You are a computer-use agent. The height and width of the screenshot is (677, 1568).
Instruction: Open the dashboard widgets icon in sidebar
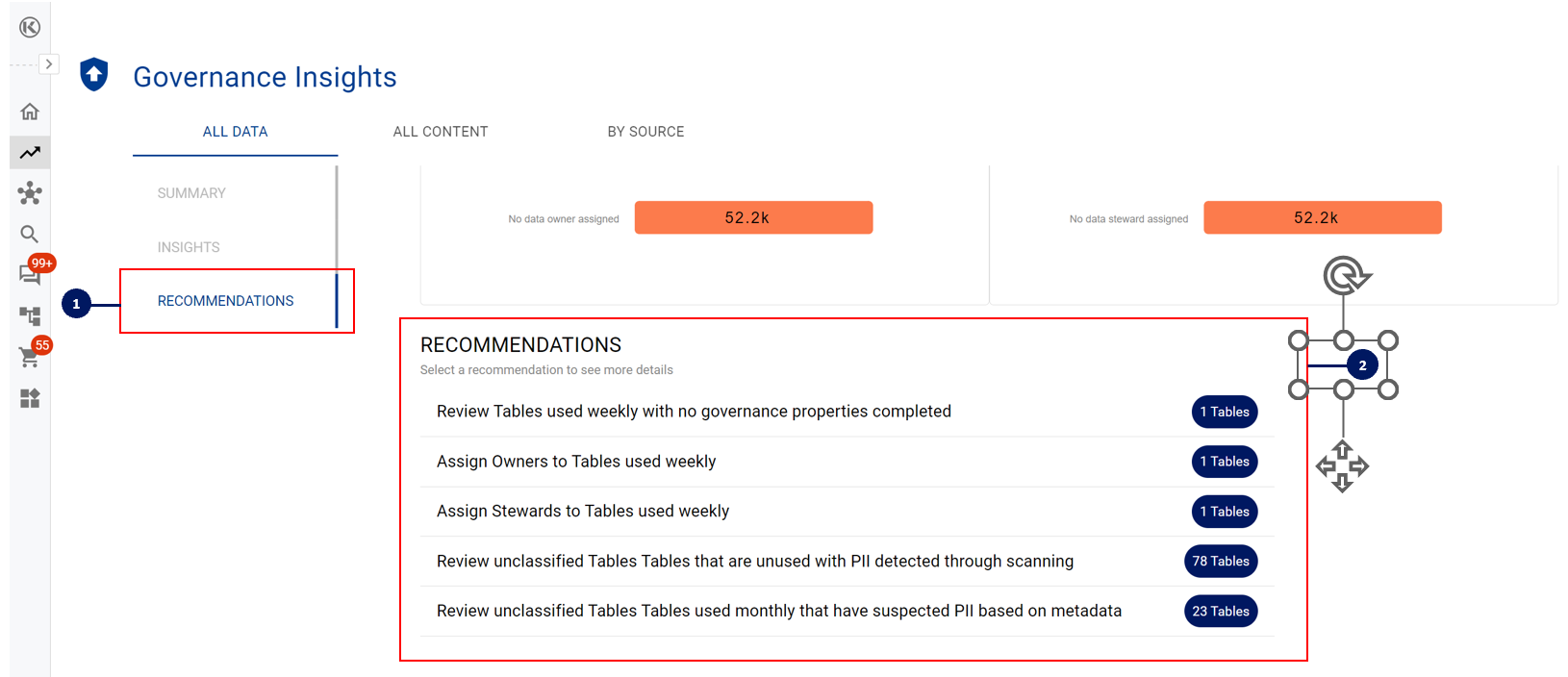(x=30, y=398)
